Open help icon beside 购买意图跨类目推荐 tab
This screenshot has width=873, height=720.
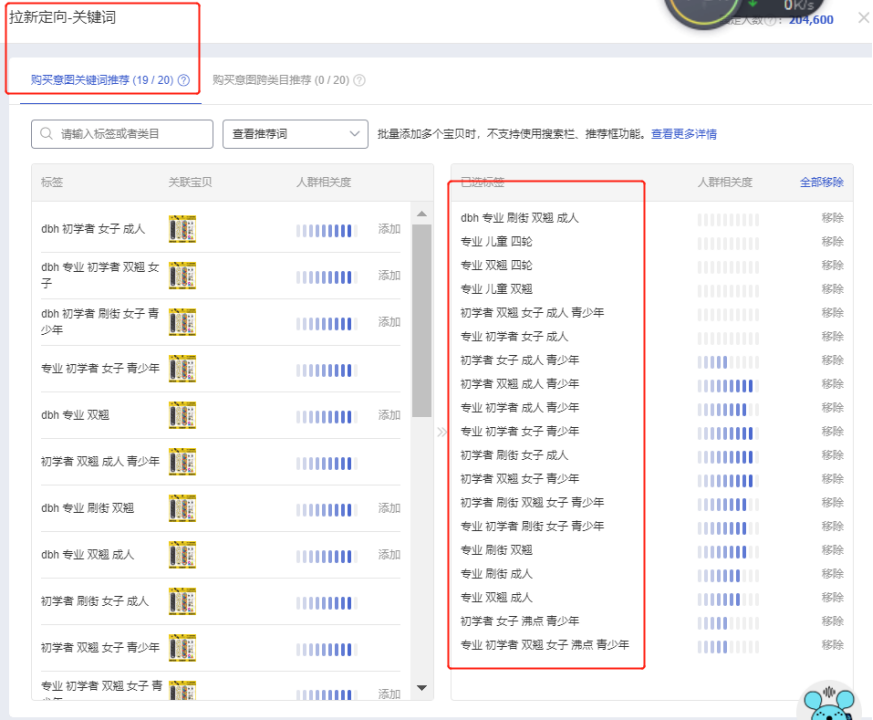pyautogui.click(x=360, y=80)
